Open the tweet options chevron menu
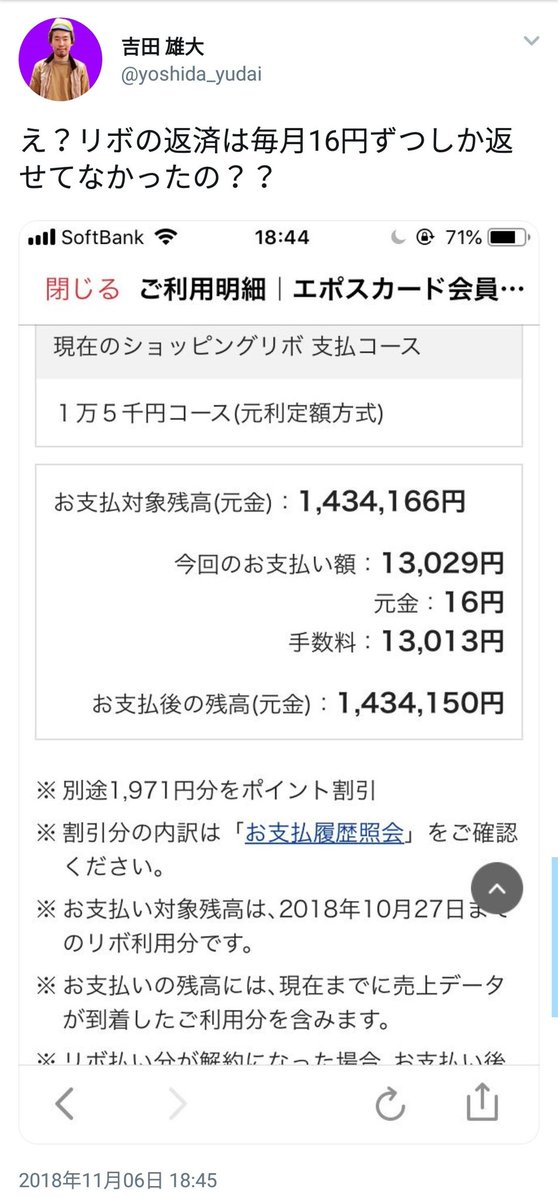Screen dimensions: 558x1199 [x=530, y=40]
